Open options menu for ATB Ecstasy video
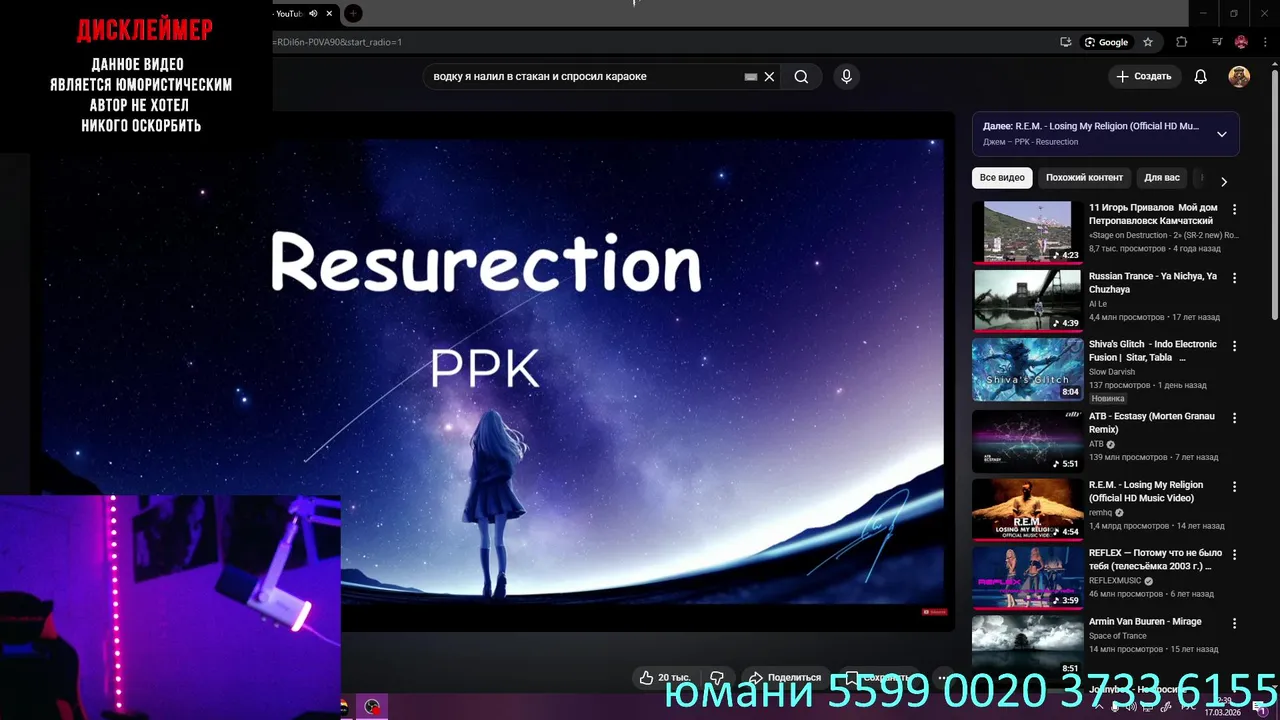 (1234, 418)
